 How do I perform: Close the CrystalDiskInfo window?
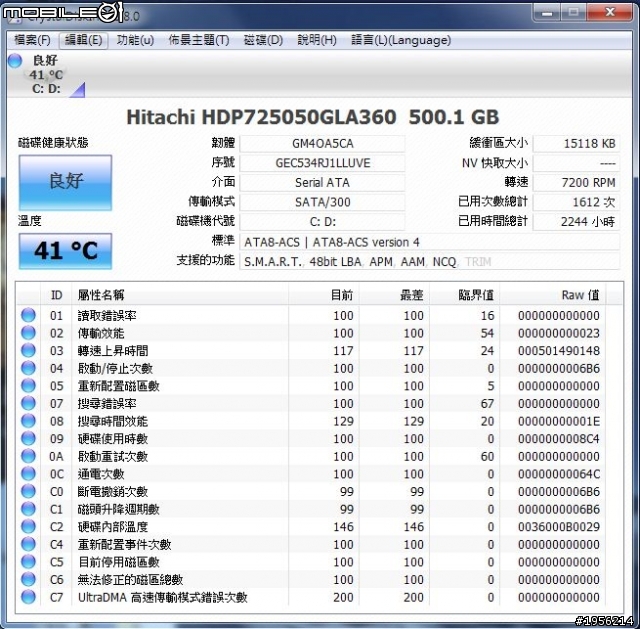[x=610, y=12]
